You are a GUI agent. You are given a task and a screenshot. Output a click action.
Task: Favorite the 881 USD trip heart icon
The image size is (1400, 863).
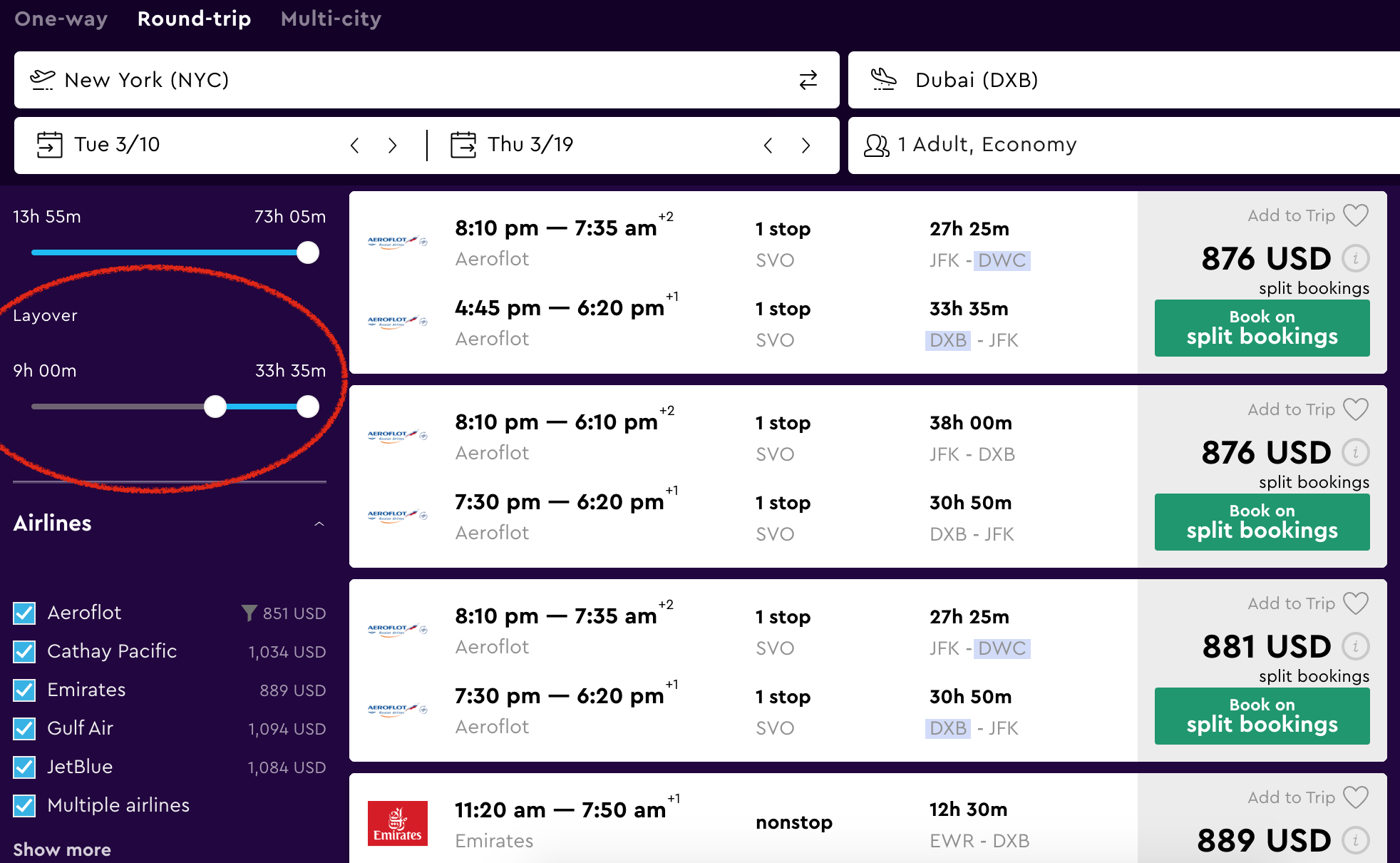(1356, 603)
